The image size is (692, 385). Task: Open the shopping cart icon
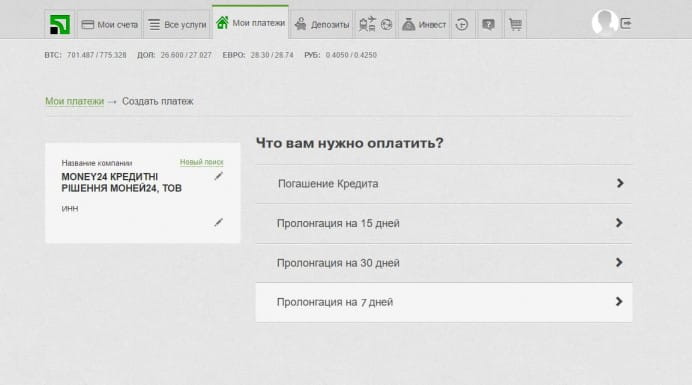tap(515, 24)
